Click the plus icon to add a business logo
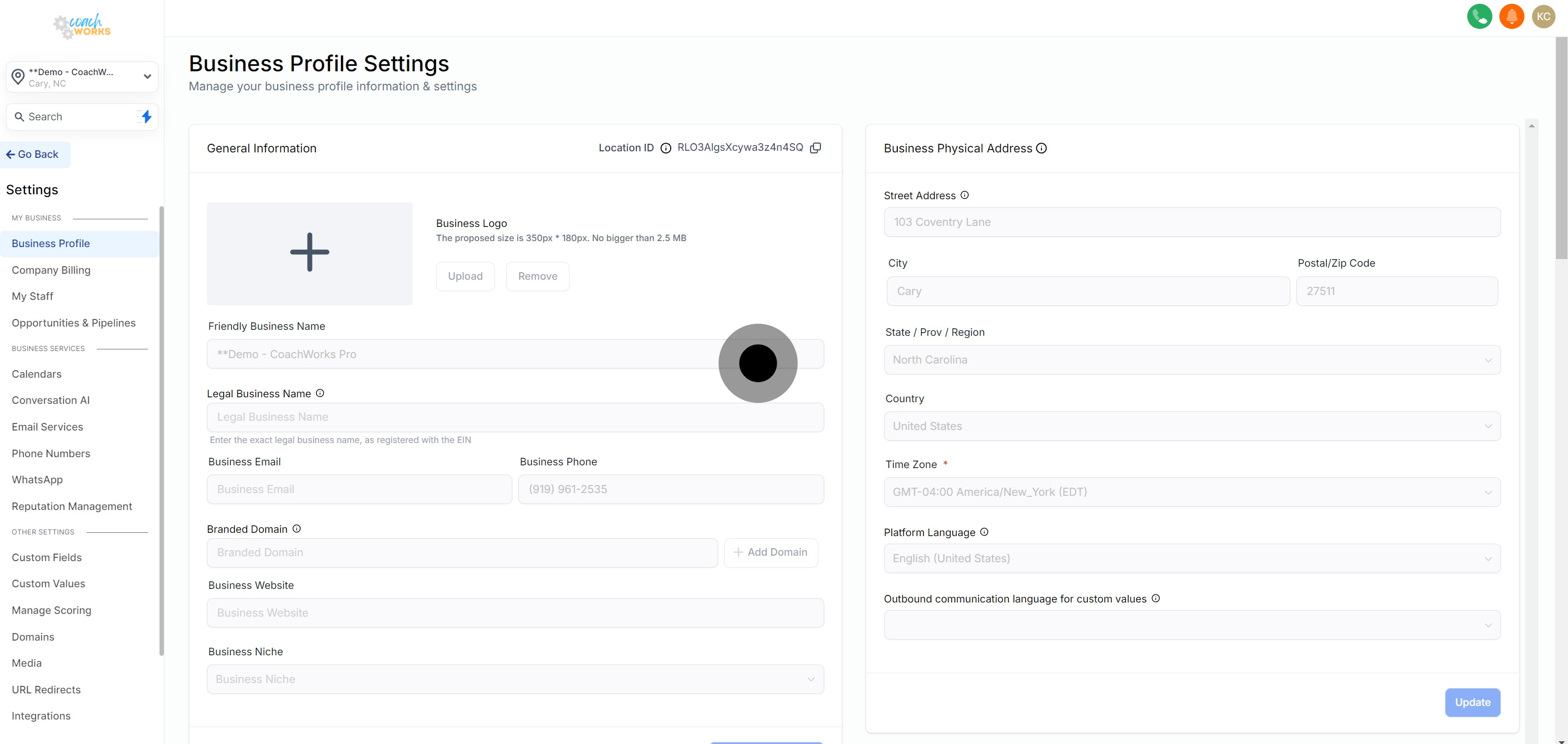 coord(309,252)
